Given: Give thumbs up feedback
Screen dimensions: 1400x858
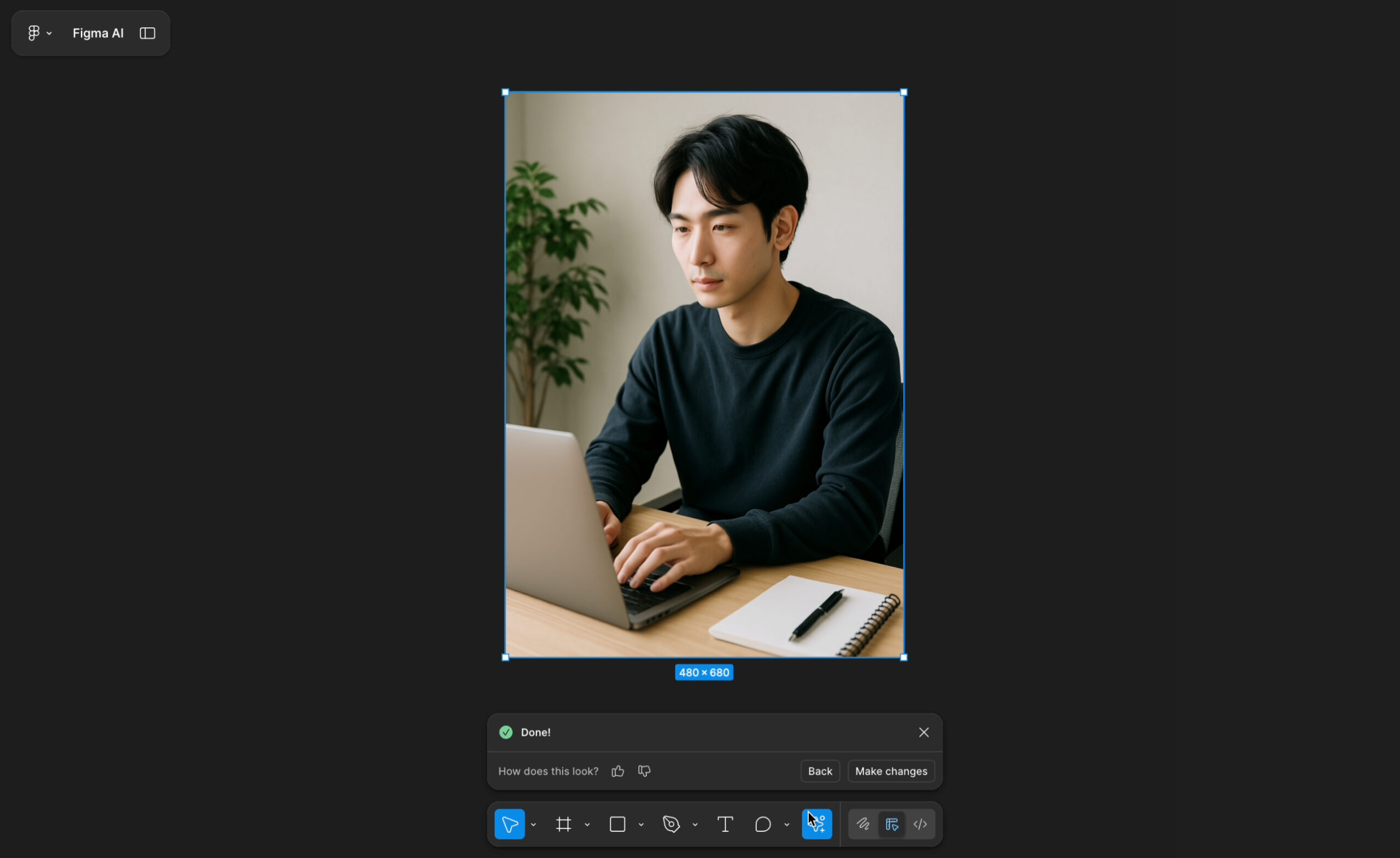Looking at the screenshot, I should point(618,771).
